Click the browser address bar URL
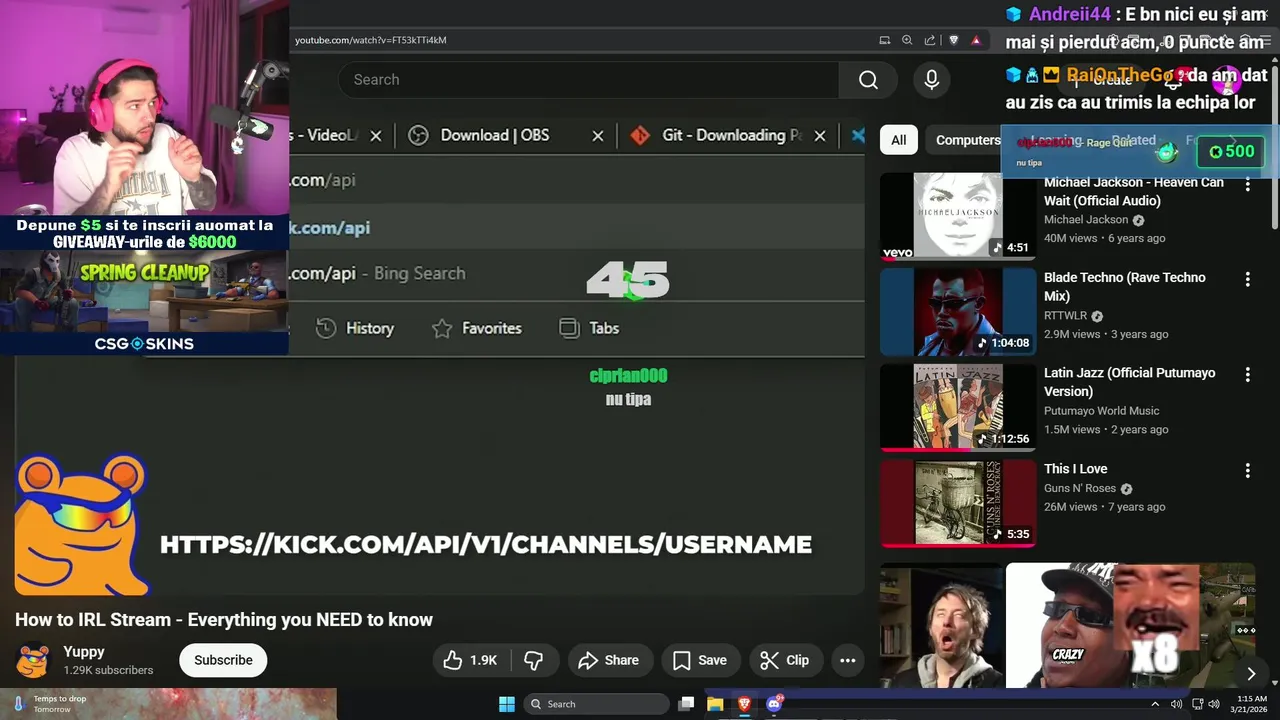The image size is (1280, 720). coord(371,40)
